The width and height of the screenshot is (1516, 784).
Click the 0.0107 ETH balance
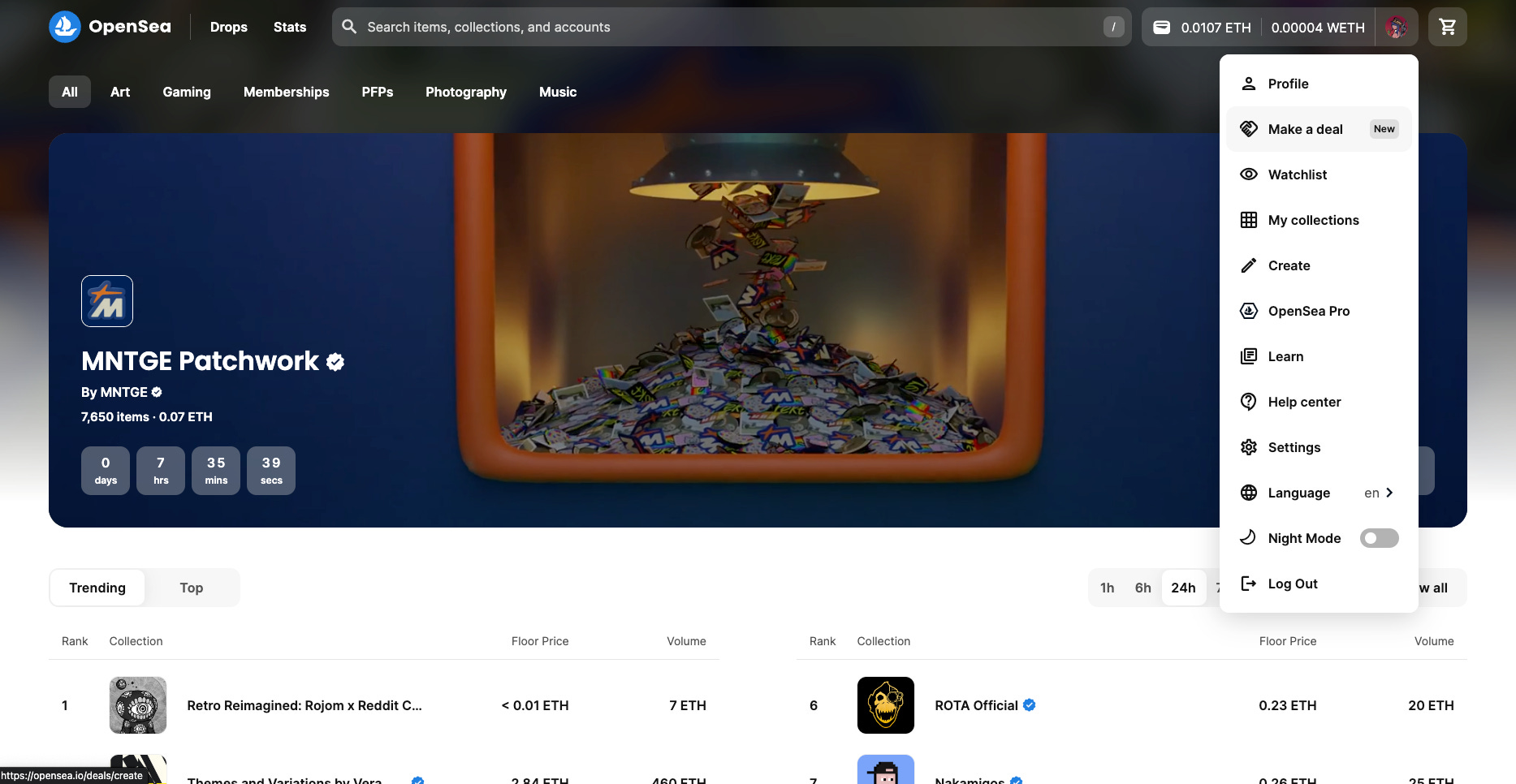tap(1216, 28)
